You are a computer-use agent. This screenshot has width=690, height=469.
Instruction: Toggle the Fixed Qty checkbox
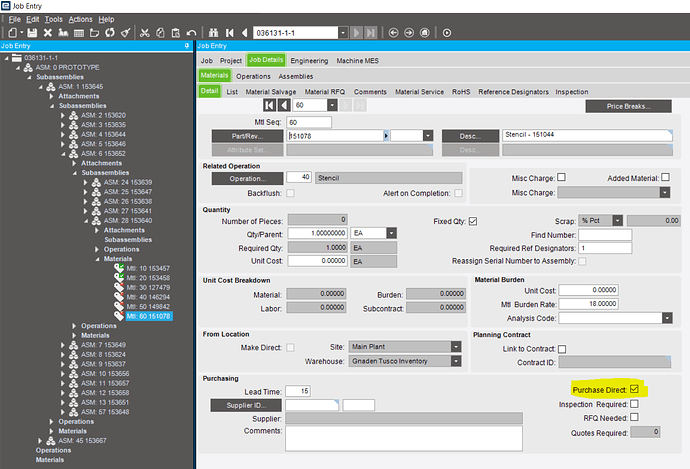pos(473,221)
